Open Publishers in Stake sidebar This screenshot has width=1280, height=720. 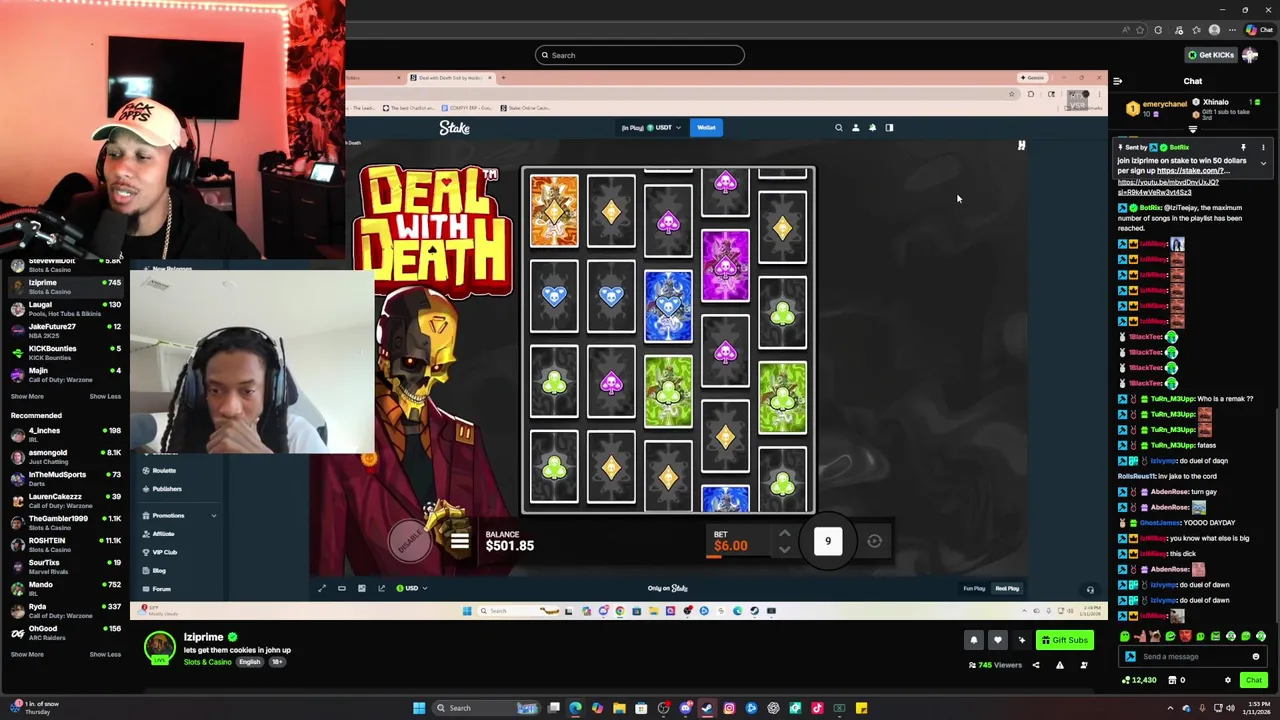point(162,489)
